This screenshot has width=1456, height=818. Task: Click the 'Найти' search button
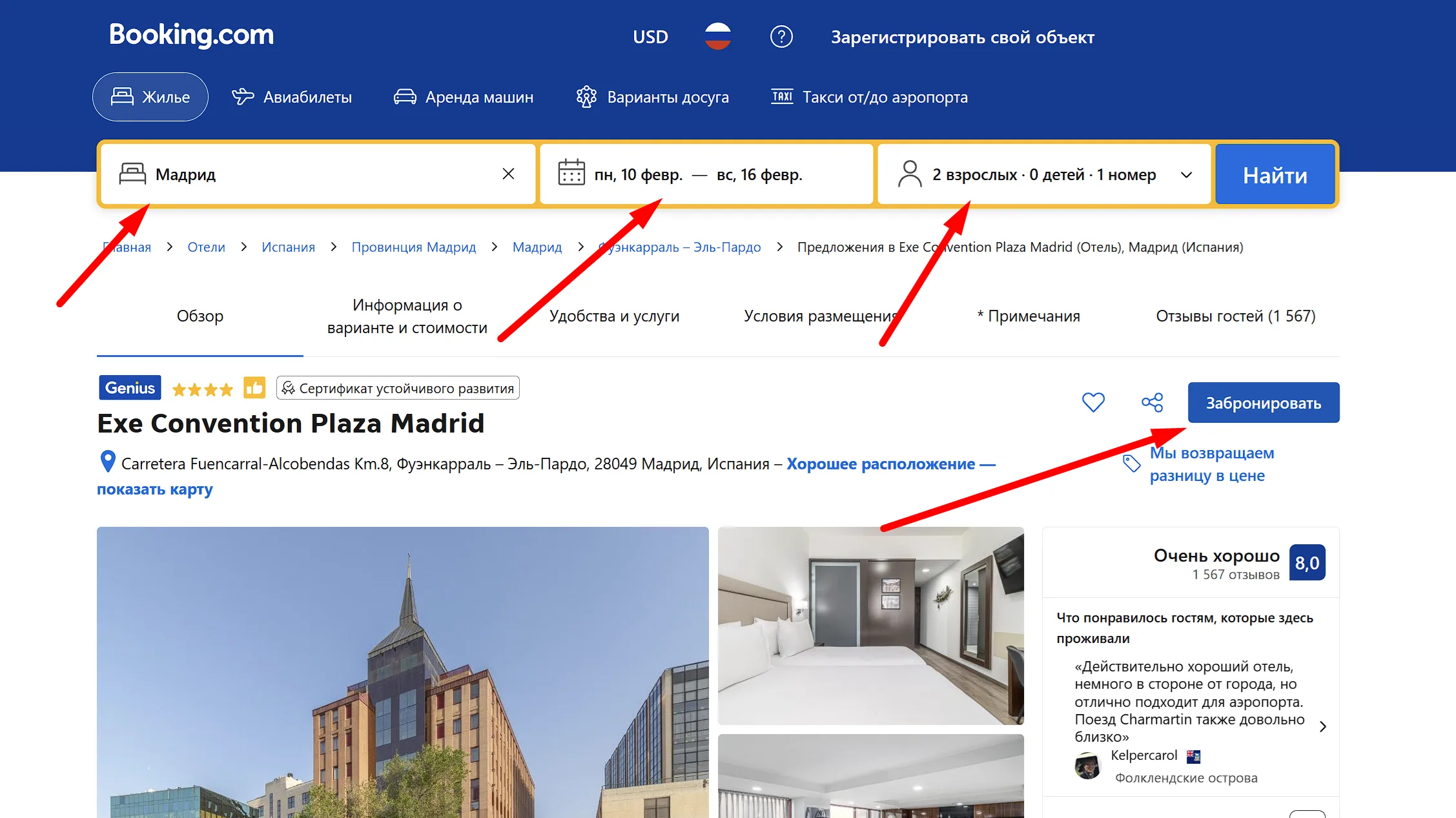[1275, 174]
